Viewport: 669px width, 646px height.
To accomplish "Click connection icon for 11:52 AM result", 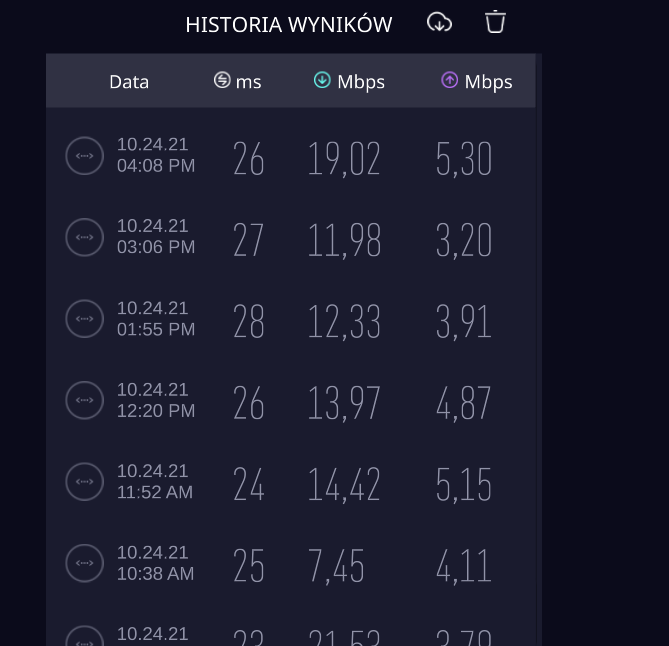I will point(84,482).
